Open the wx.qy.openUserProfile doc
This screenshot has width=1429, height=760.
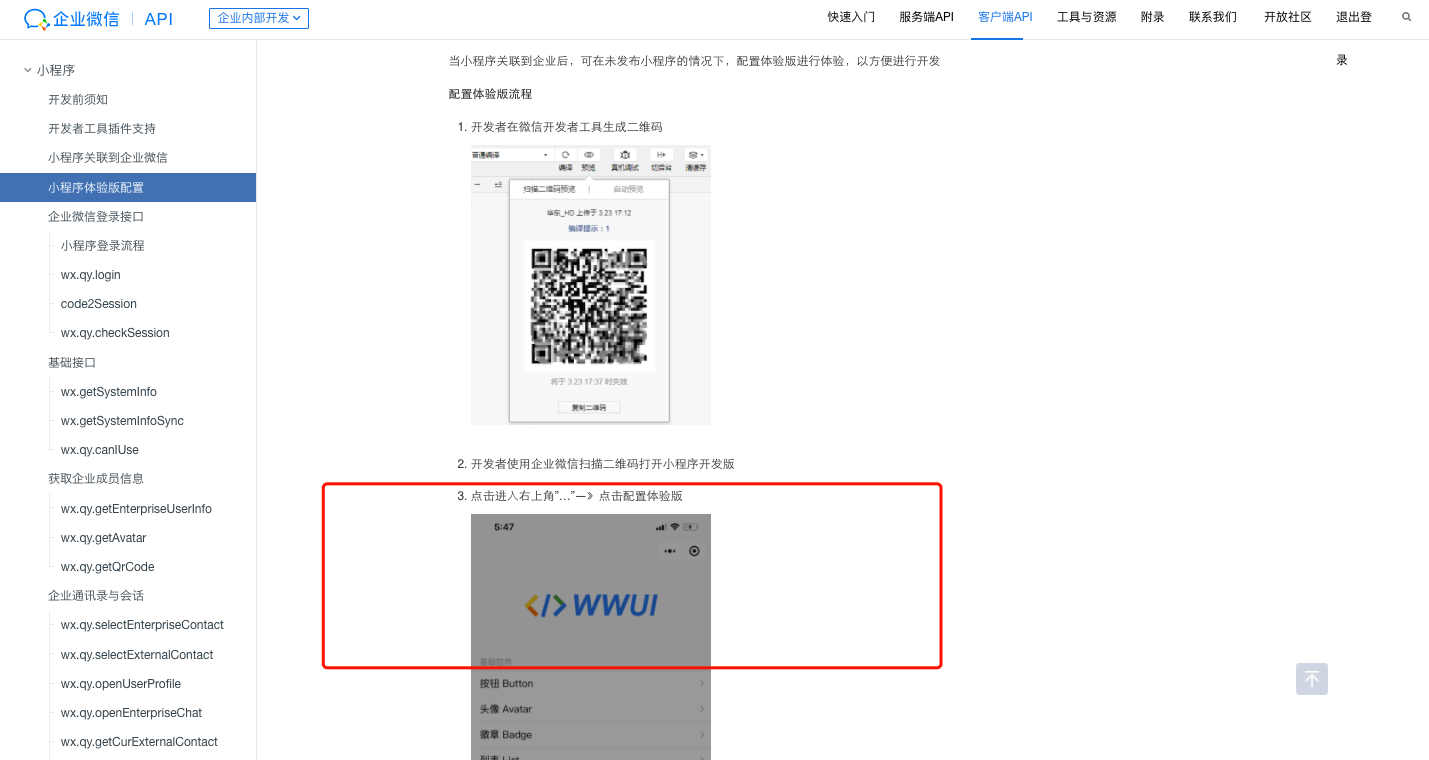click(x=121, y=684)
